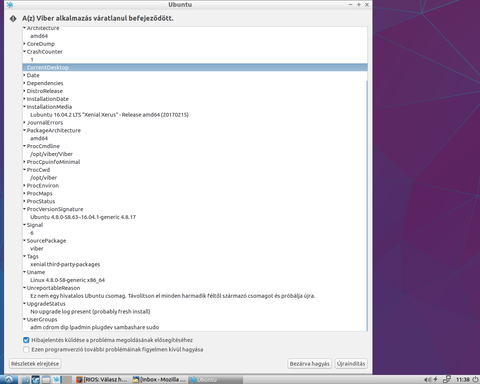Click the shutdown power icon in taskbar
Viewport: 480px width, 384px height.
pos(475,379)
